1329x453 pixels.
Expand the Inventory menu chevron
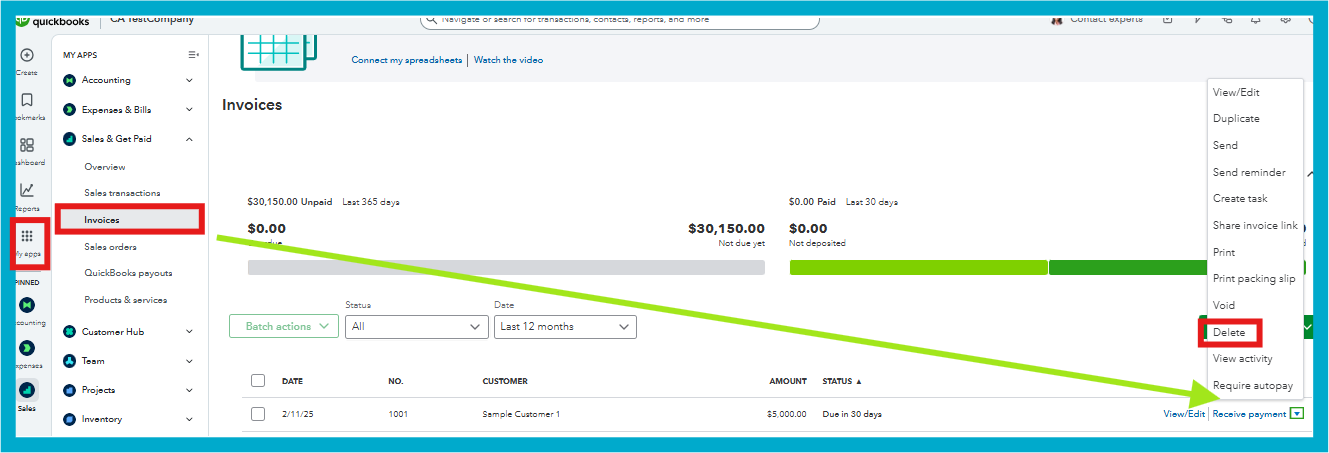click(190, 419)
